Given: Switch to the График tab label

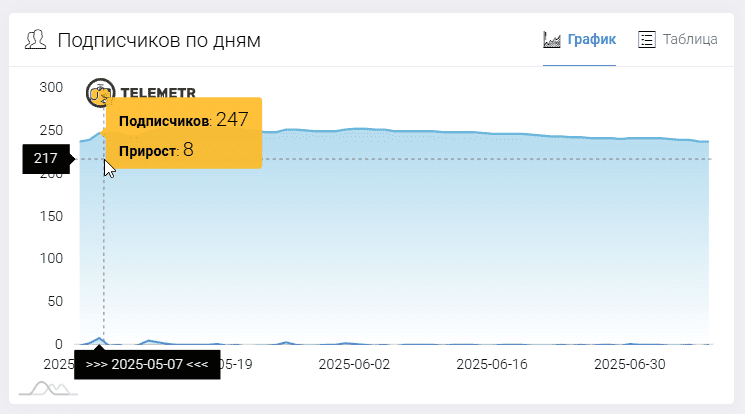Looking at the screenshot, I should (592, 39).
